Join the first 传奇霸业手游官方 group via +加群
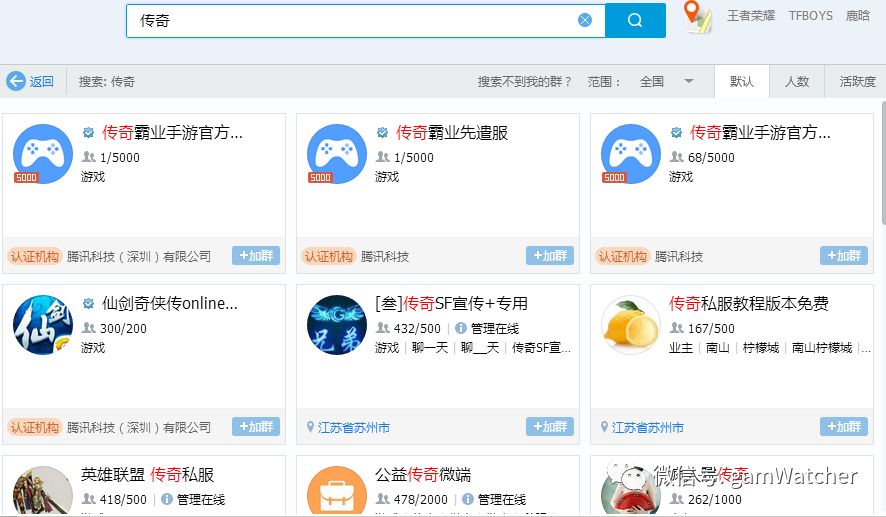Viewport: 886px width, 517px height. [x=256, y=255]
